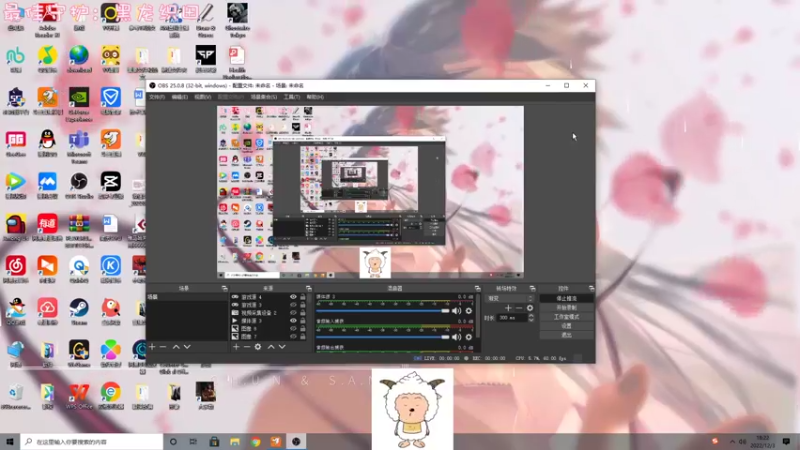This screenshot has height=450, width=800.
Task: Open the 场景集合 menu
Action: [264, 97]
